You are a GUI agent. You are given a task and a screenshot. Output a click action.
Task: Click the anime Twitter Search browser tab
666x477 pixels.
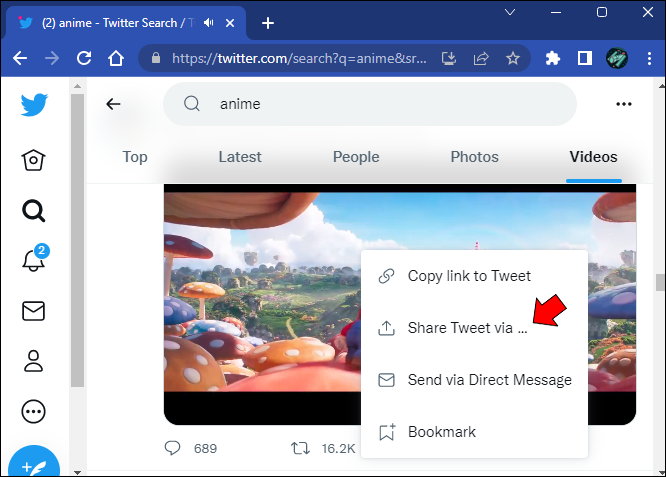click(x=125, y=23)
